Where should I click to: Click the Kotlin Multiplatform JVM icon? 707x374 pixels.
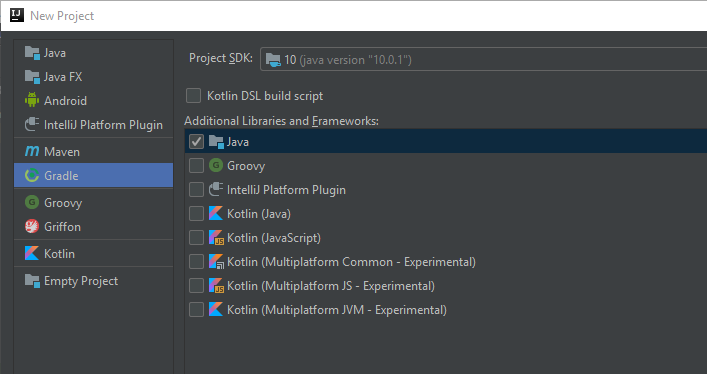[x=216, y=309]
